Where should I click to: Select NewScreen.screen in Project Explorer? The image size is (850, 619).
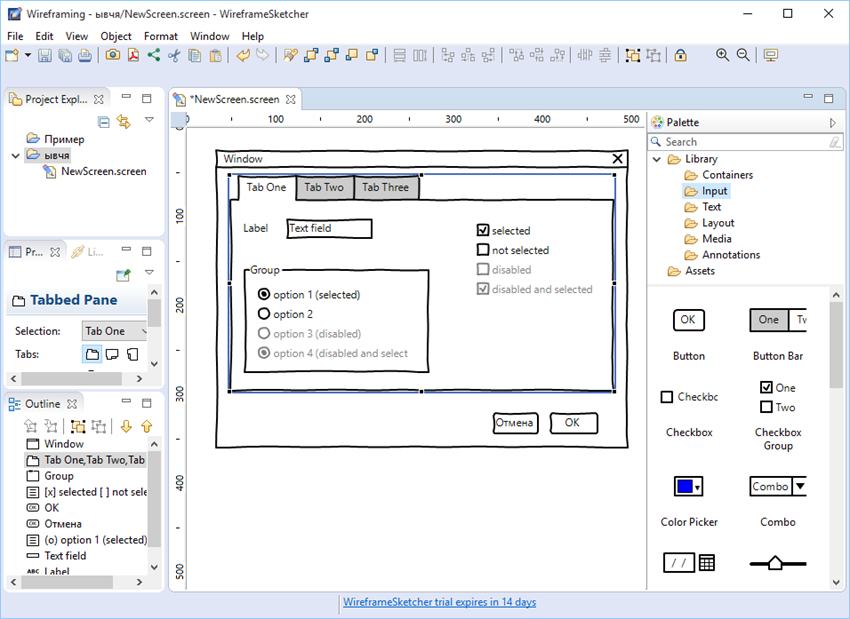(x=95, y=172)
